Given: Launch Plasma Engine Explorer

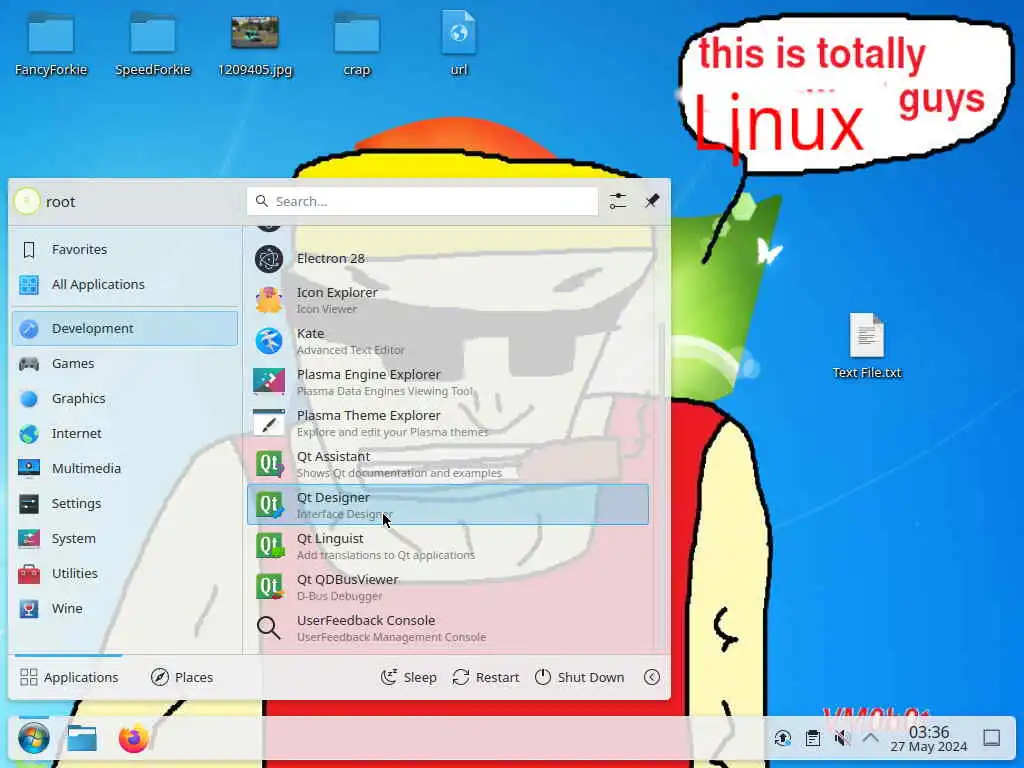Looking at the screenshot, I should click(448, 382).
